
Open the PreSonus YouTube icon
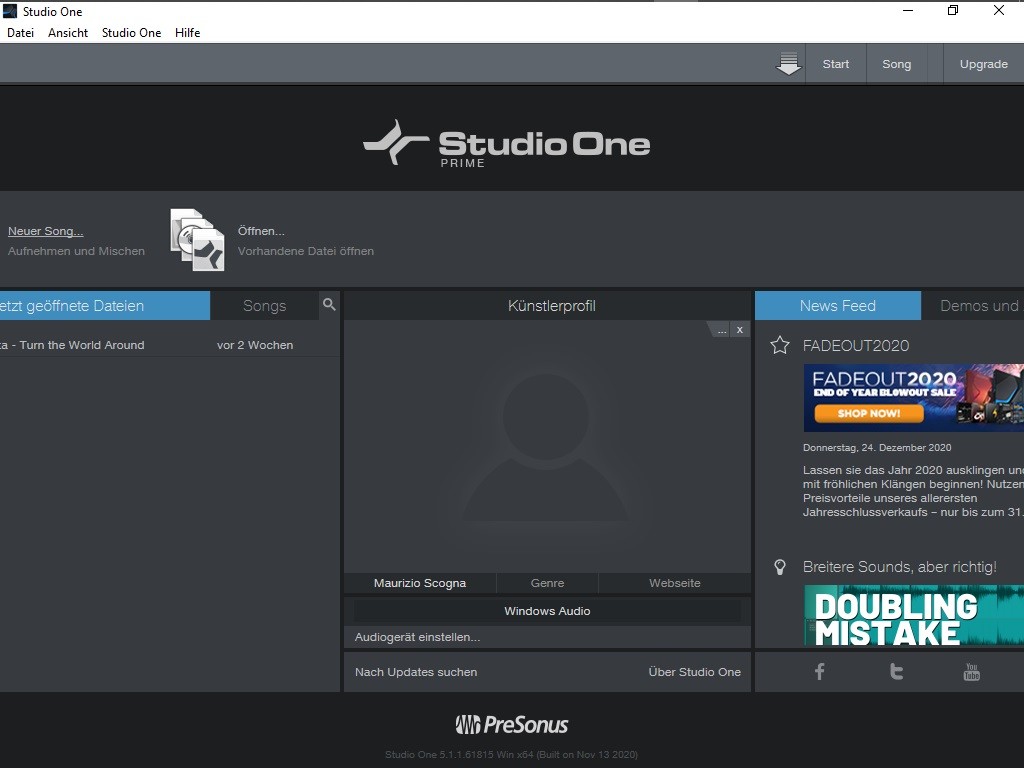[x=972, y=671]
